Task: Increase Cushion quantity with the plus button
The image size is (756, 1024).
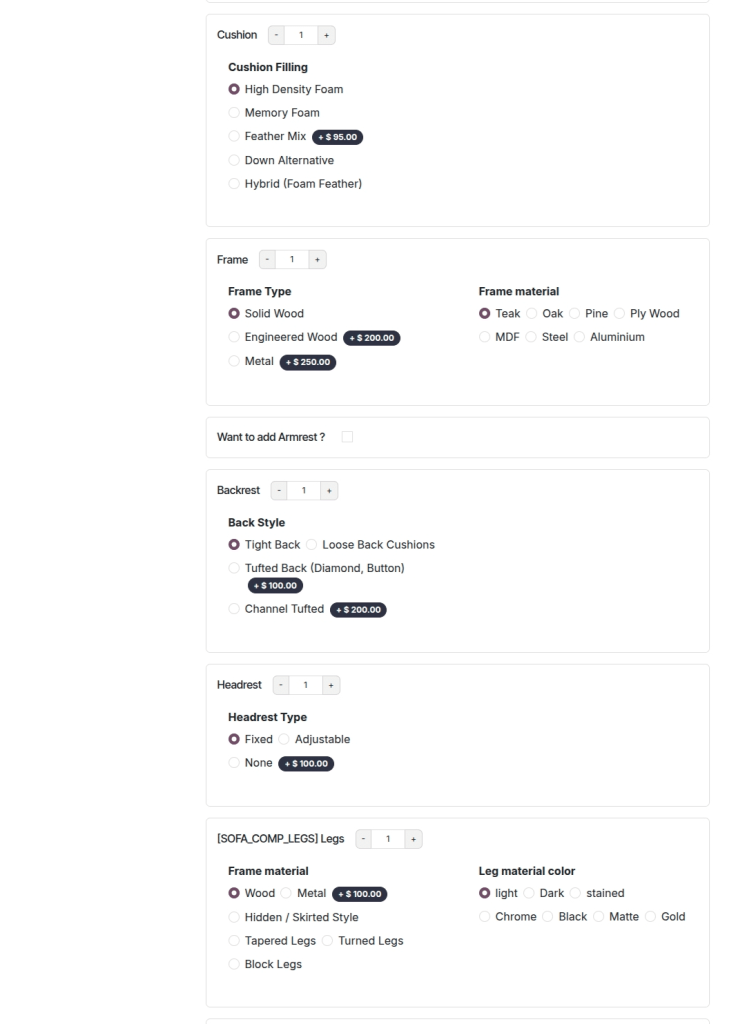Action: tap(325, 34)
